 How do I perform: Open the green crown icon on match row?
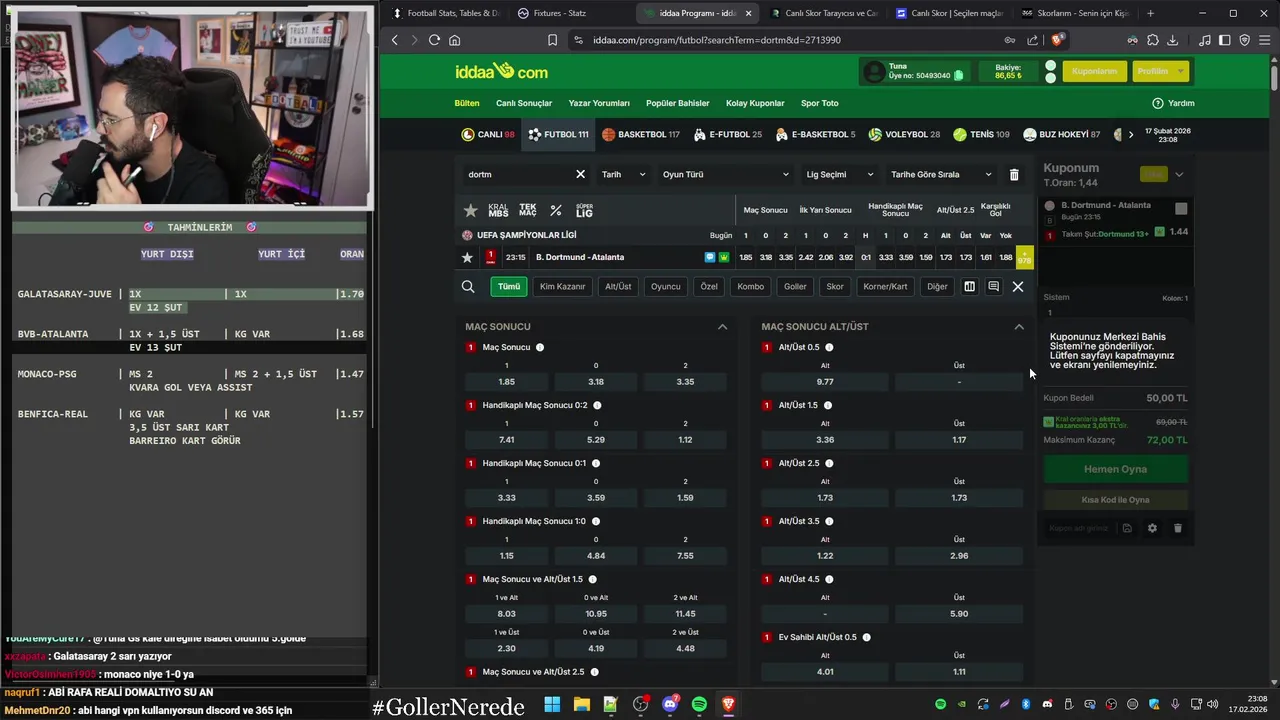pos(724,257)
